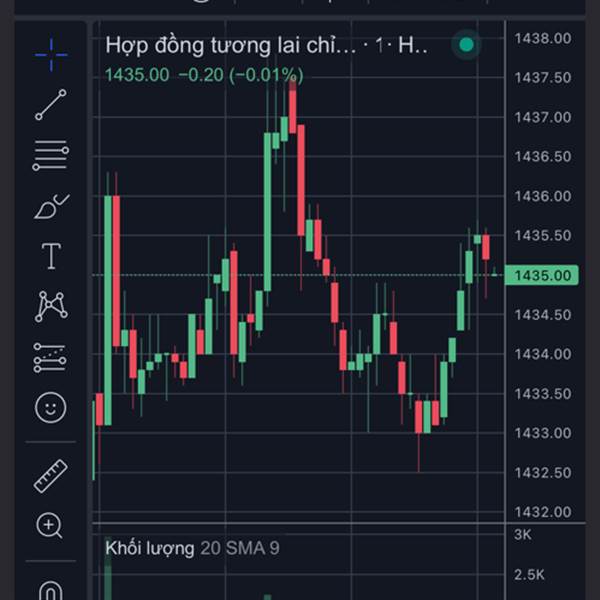
Task: Click the symbol title 'Hợp đồng tương lai chỉ…'
Action: click(x=231, y=46)
